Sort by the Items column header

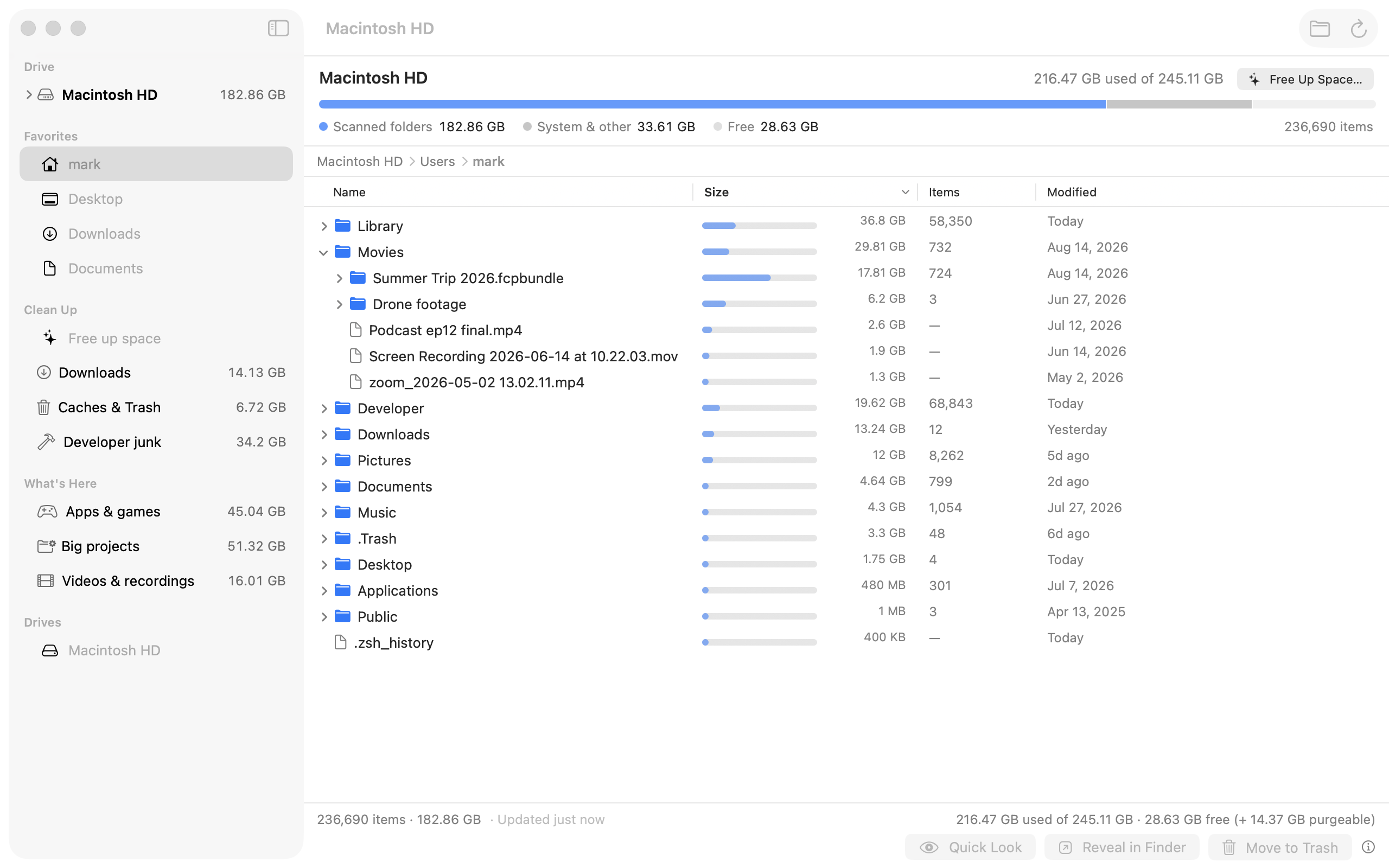click(x=944, y=192)
